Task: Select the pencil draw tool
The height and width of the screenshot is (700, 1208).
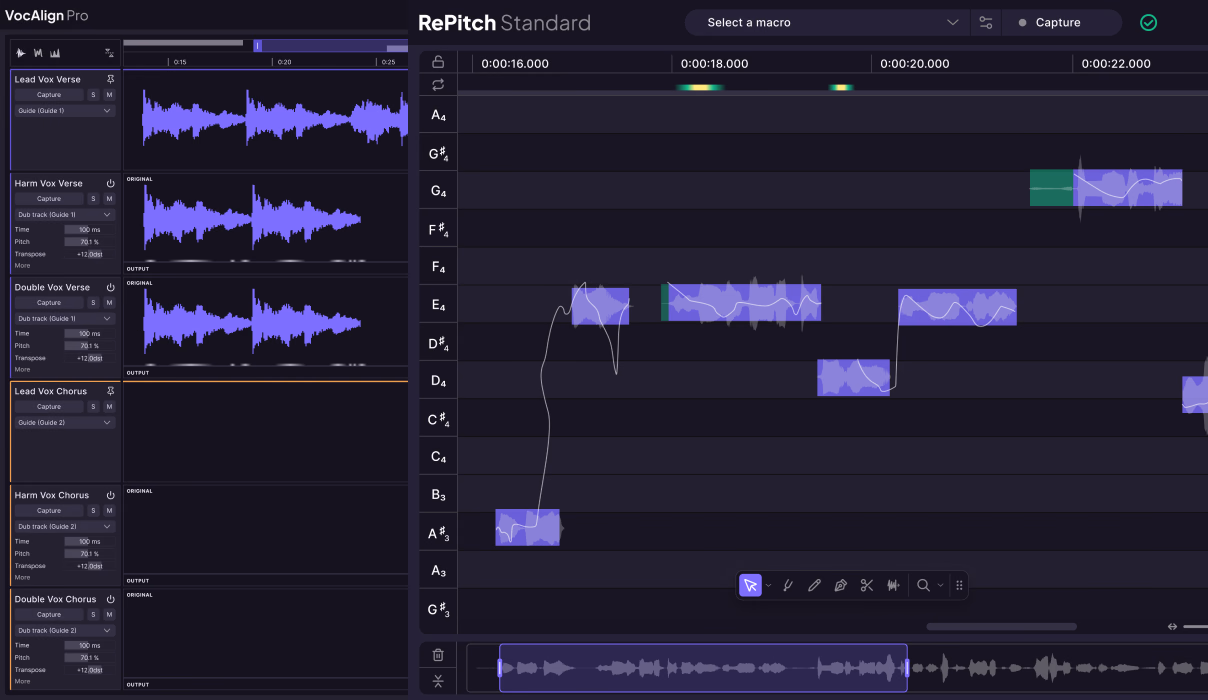Action: click(x=814, y=586)
